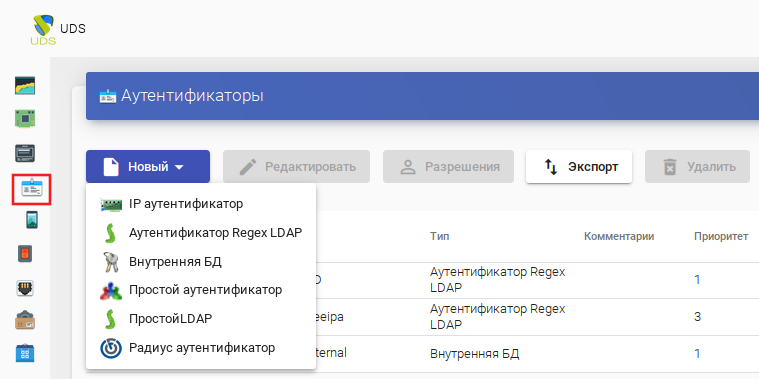Click the Разрешения button
This screenshot has width=759, height=379.
[448, 167]
